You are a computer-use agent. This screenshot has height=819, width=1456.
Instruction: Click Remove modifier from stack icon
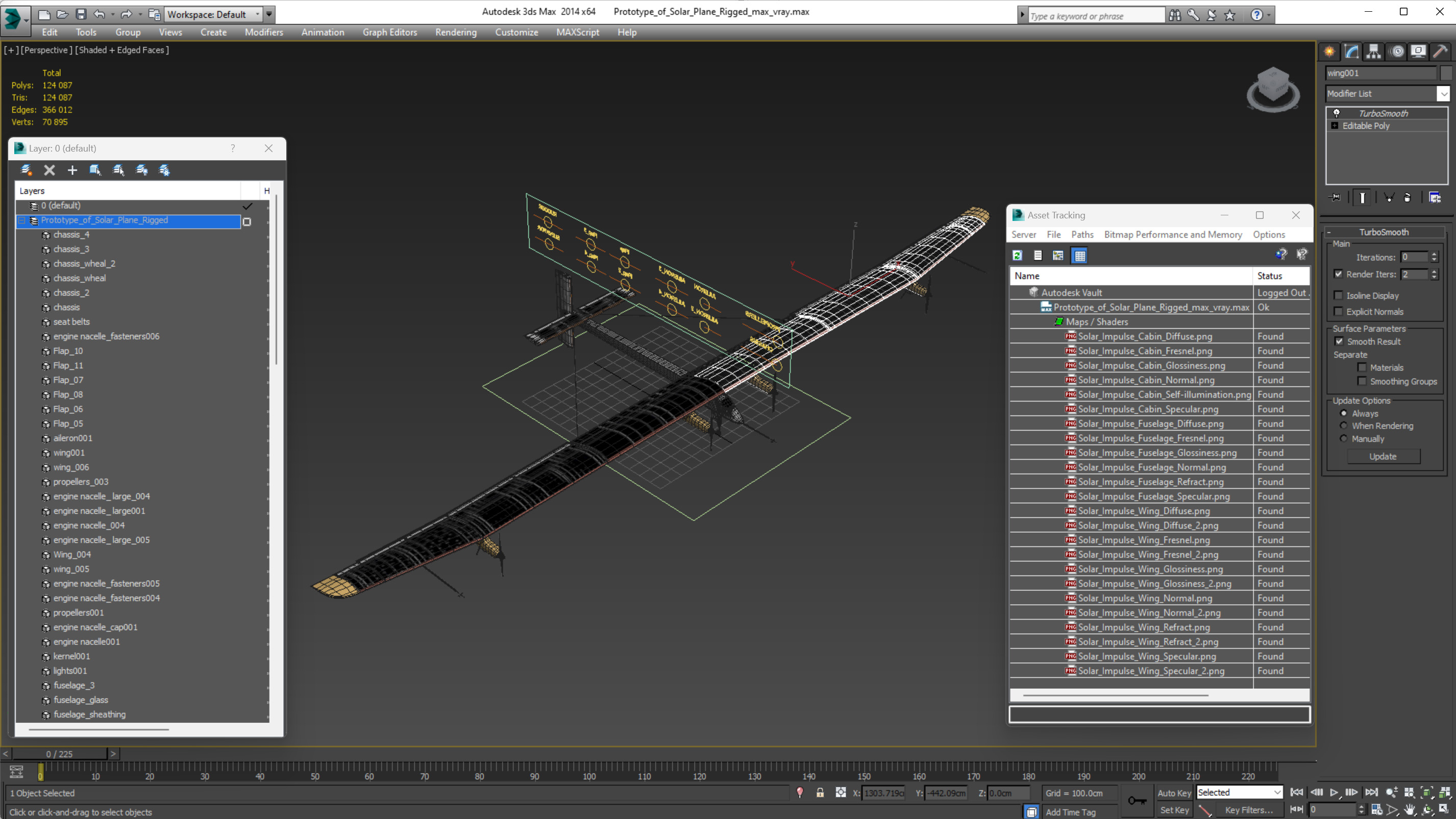coord(1408,197)
